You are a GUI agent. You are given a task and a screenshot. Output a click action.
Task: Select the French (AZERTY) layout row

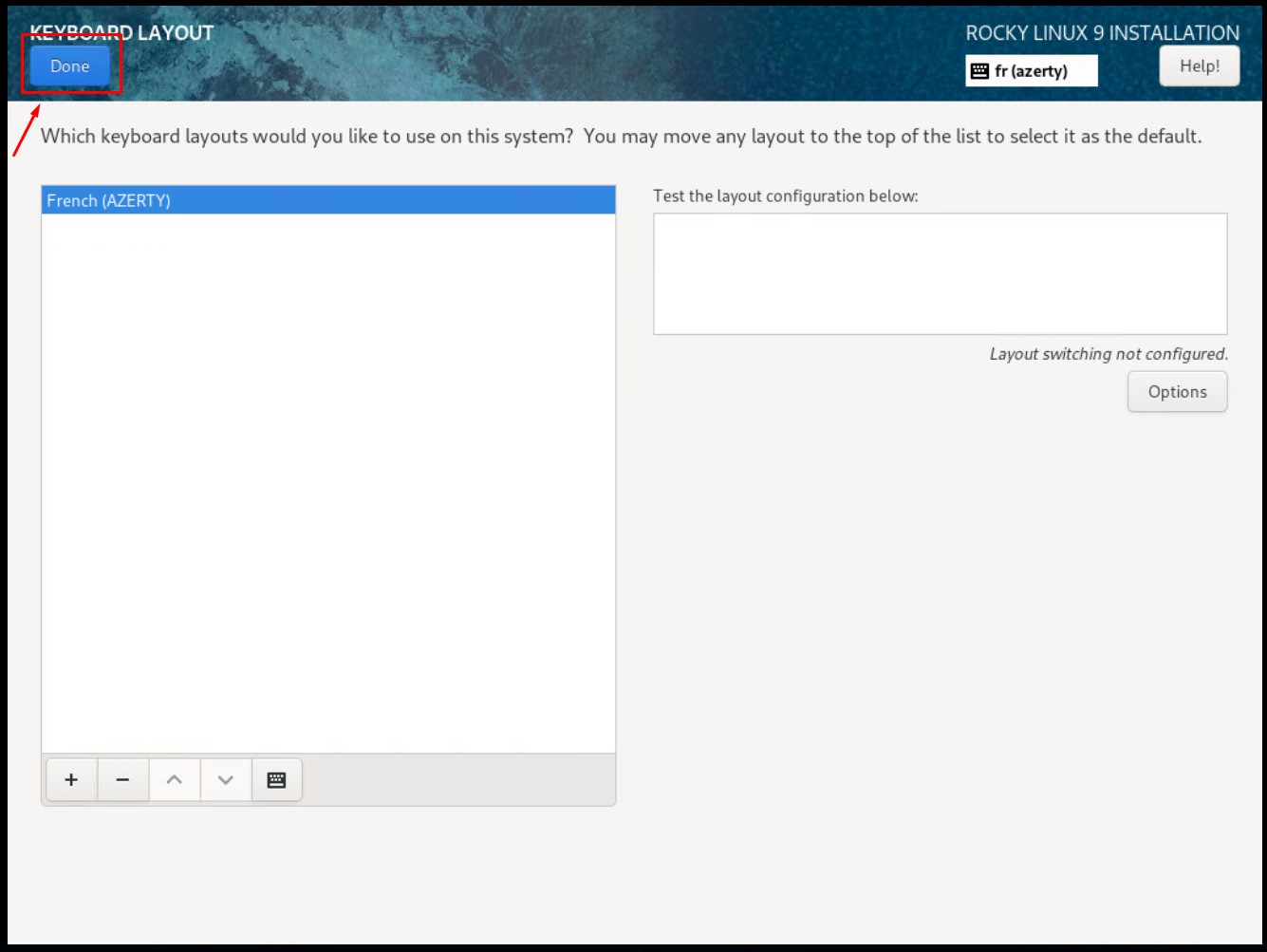pos(328,200)
